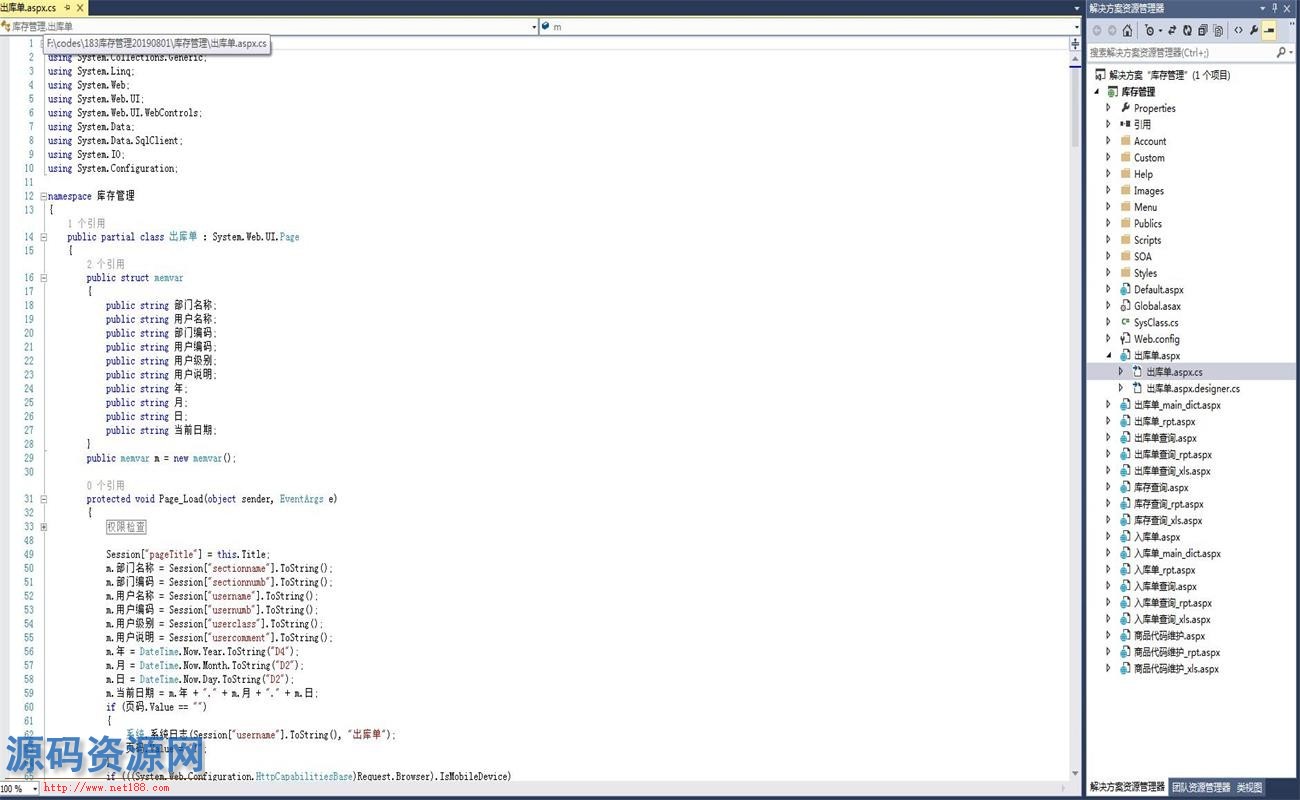Select Global.asax file icon
The image size is (1300, 800).
1125,306
